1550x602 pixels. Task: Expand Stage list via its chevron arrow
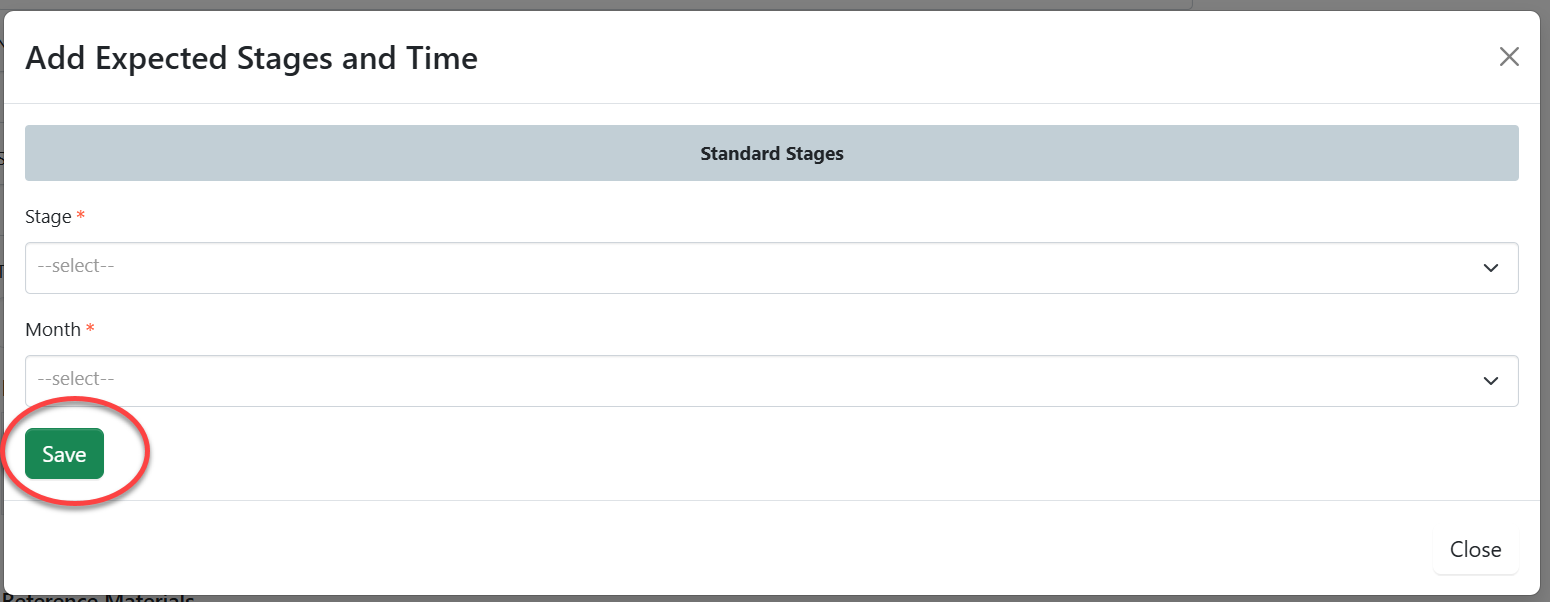click(1490, 268)
